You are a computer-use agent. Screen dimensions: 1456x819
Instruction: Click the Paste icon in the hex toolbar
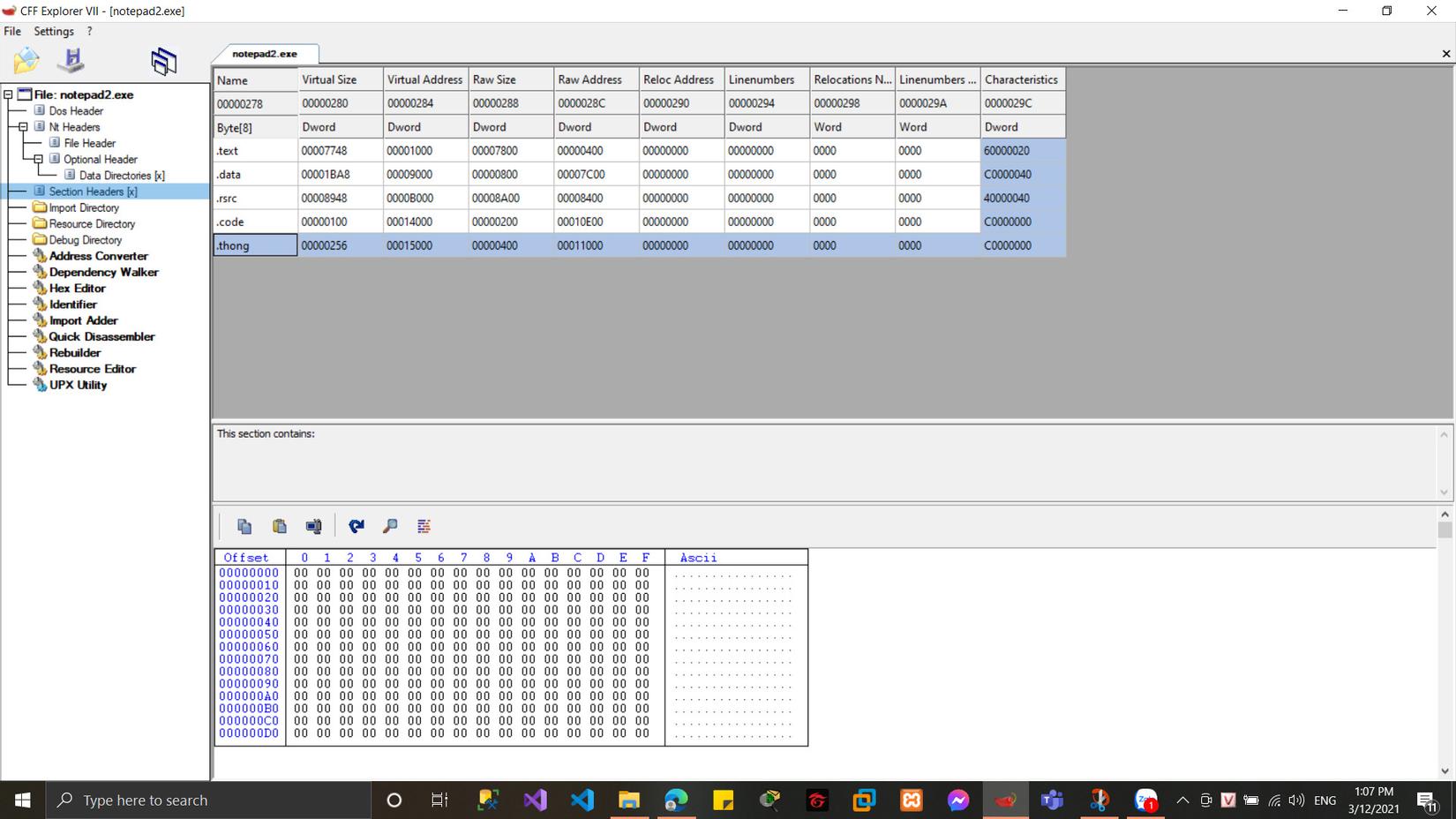coord(280,526)
